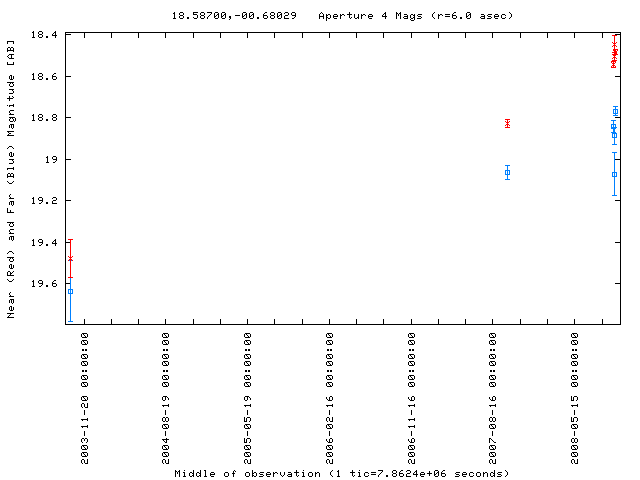This screenshot has height=480, width=640.
Task: Click the red data point near magnitude 19.48
Action: click(71, 258)
